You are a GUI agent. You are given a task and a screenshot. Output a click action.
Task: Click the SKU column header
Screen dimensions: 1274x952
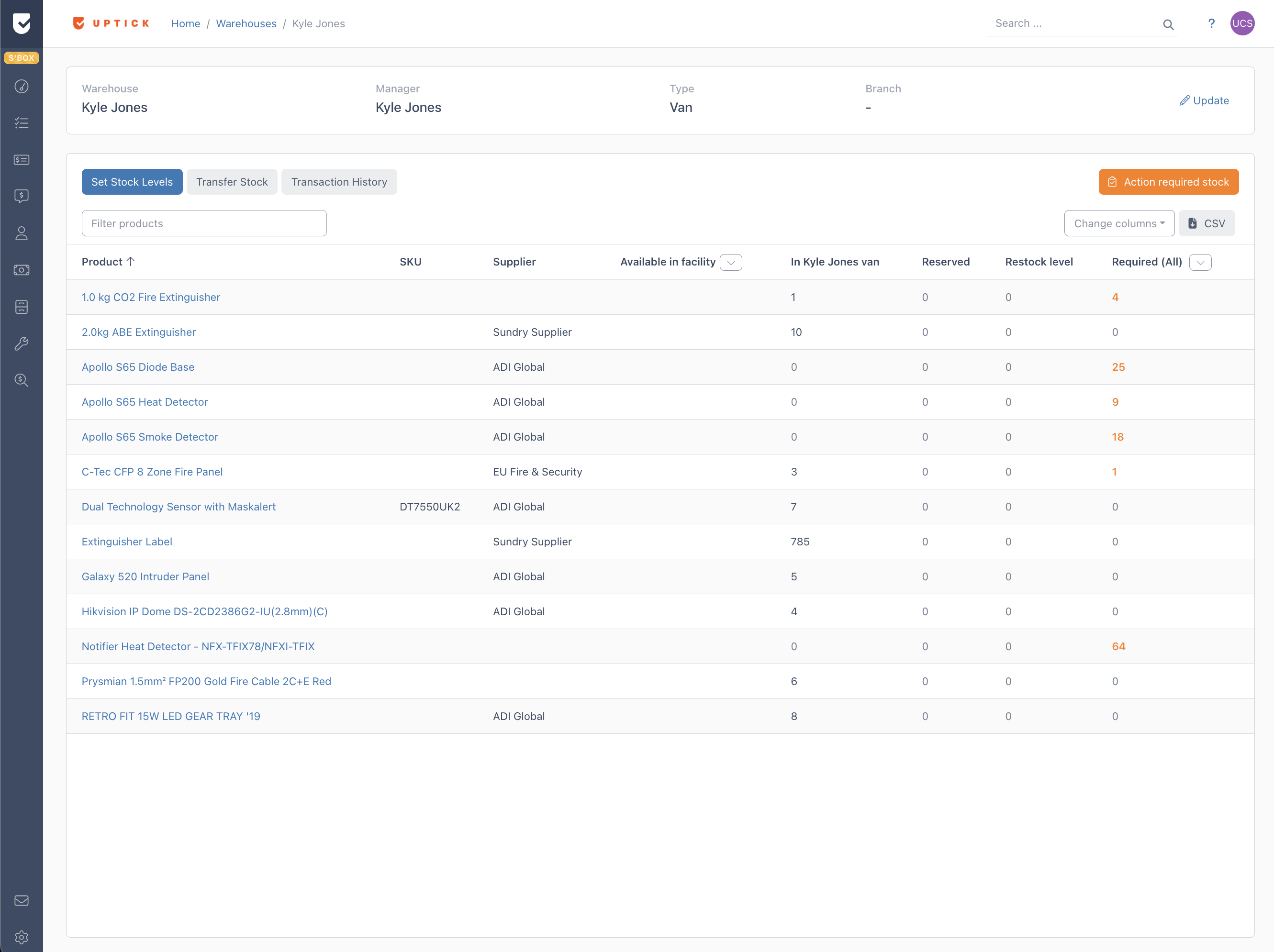coord(411,262)
